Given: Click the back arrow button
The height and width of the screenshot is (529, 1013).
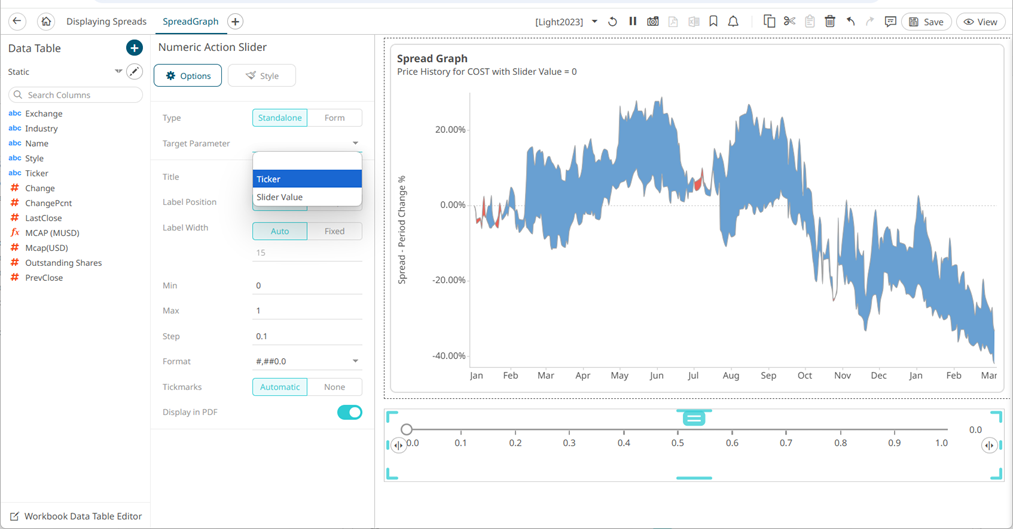Looking at the screenshot, I should (17, 21).
